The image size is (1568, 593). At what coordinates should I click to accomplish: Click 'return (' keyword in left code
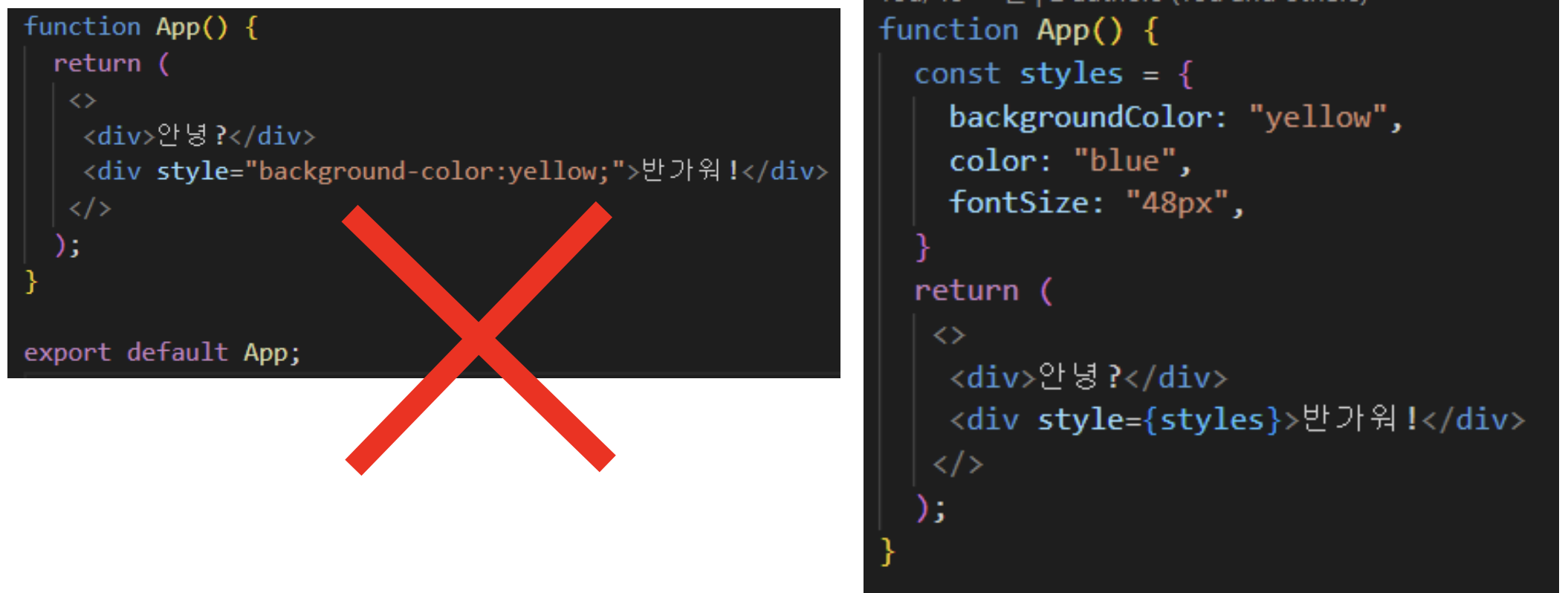111,64
